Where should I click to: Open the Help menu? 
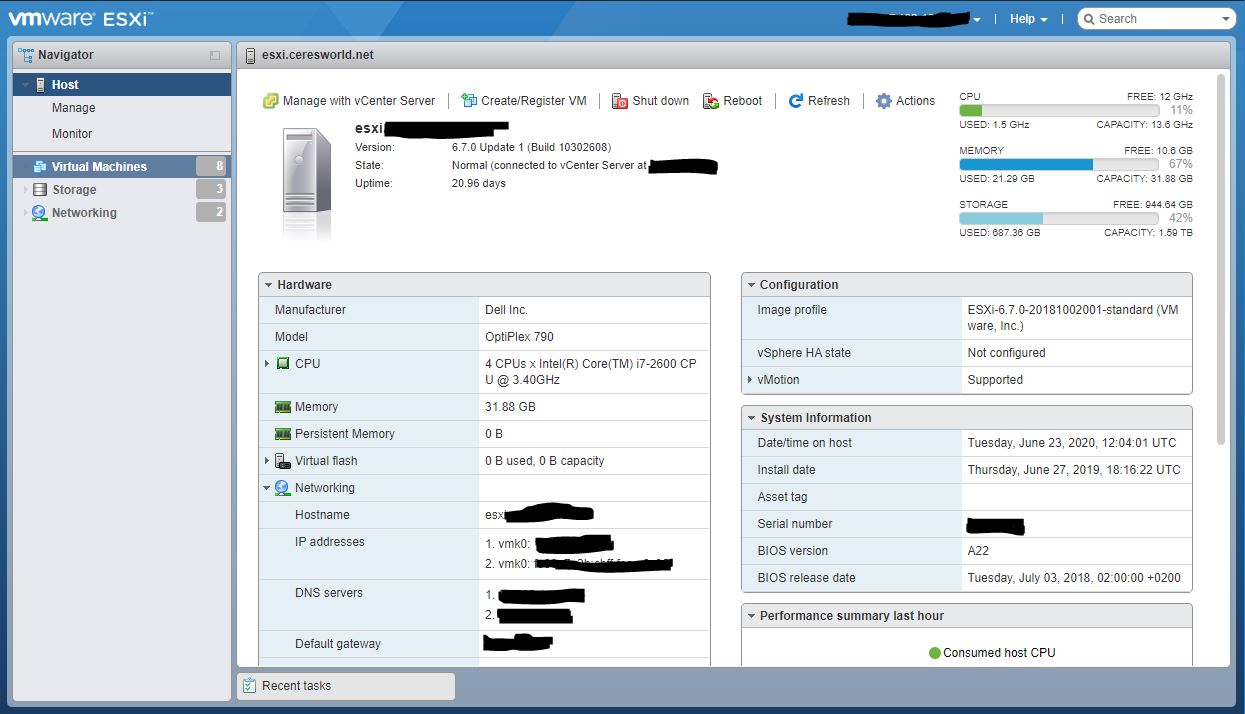tap(1028, 19)
